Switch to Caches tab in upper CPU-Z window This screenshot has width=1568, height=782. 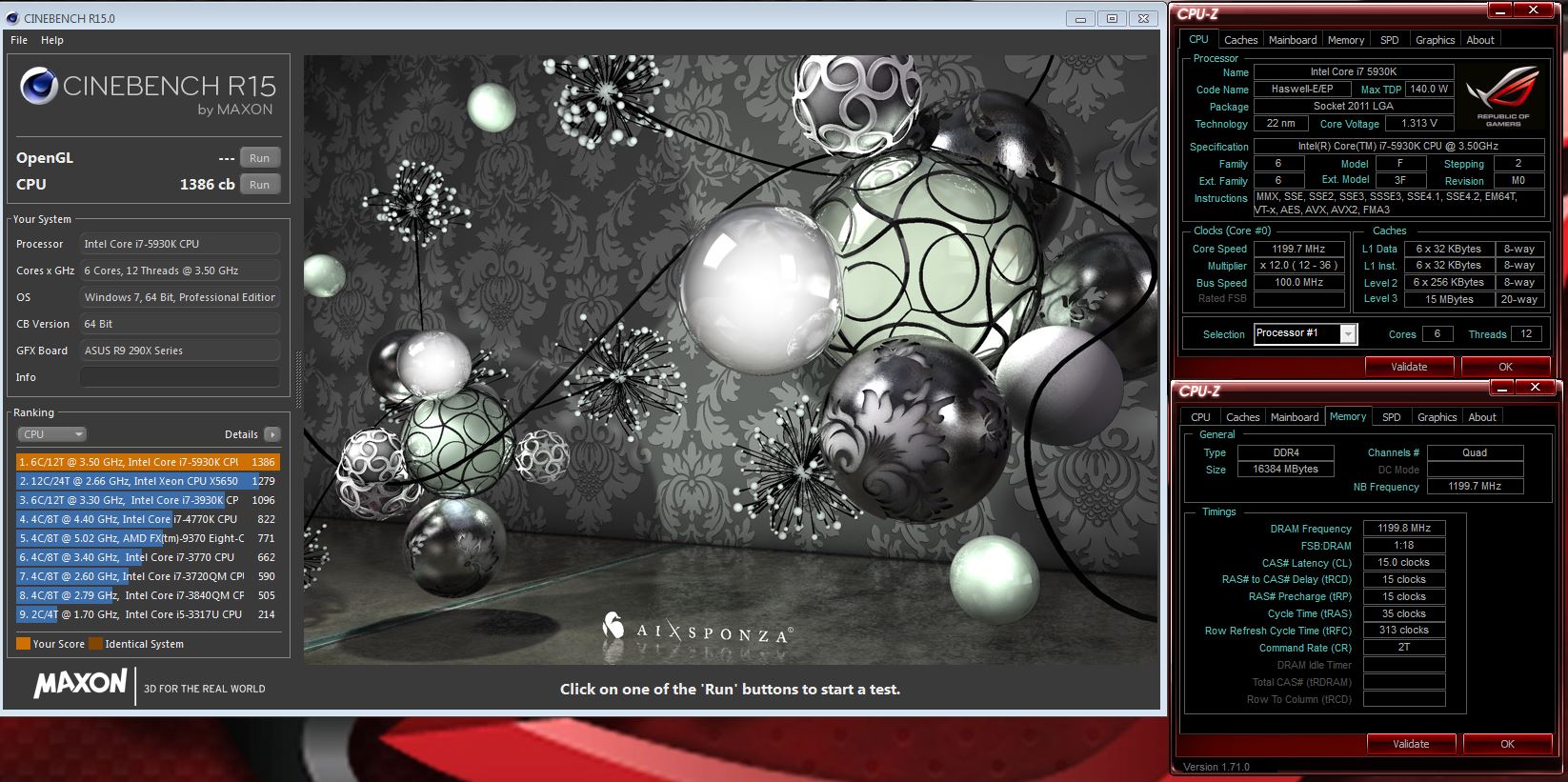[1240, 40]
